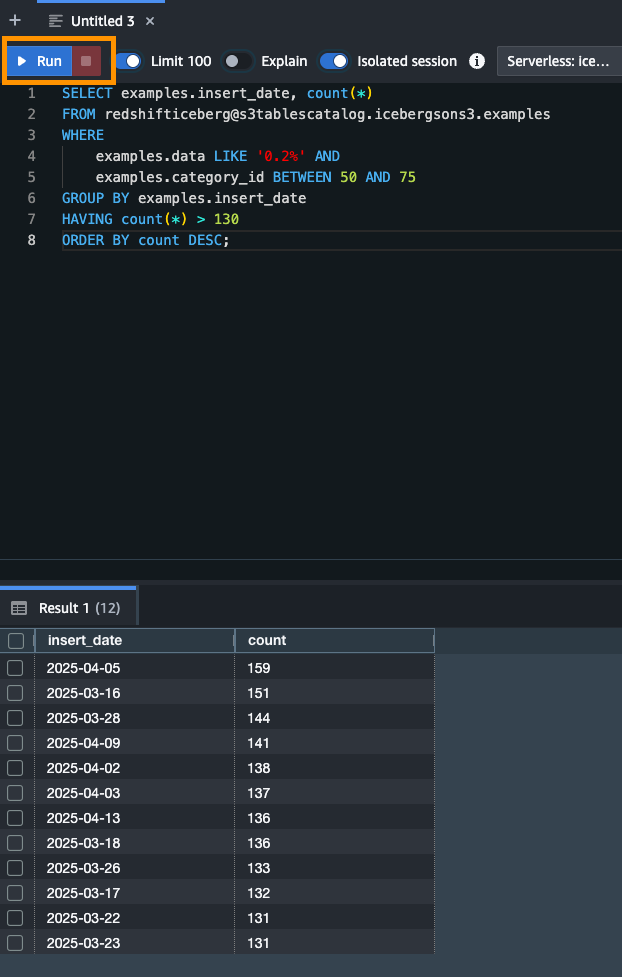This screenshot has height=977, width=622.
Task: Click the WHERE keyword on line 3
Action: 83,135
